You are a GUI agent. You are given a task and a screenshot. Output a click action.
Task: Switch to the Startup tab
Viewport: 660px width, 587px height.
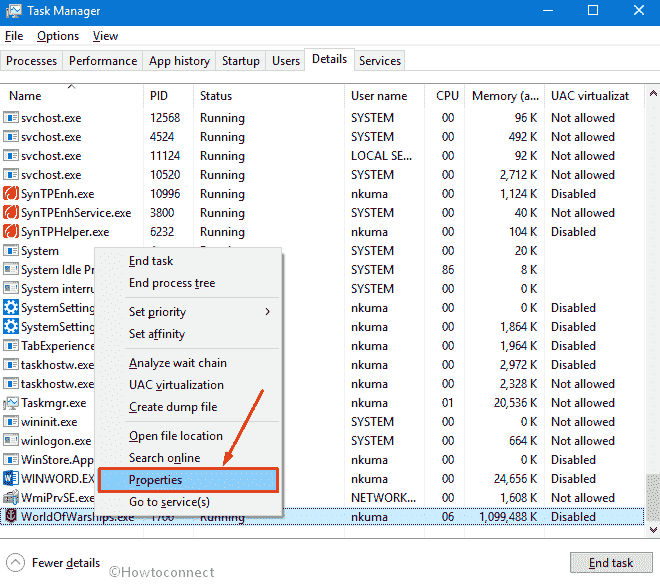coord(241,61)
